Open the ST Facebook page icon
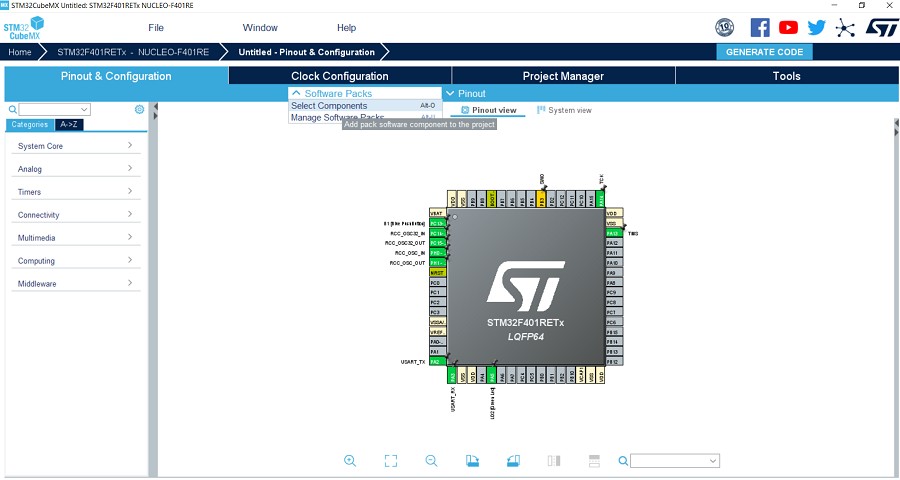Viewport: 900px width, 480px height. [x=760, y=28]
